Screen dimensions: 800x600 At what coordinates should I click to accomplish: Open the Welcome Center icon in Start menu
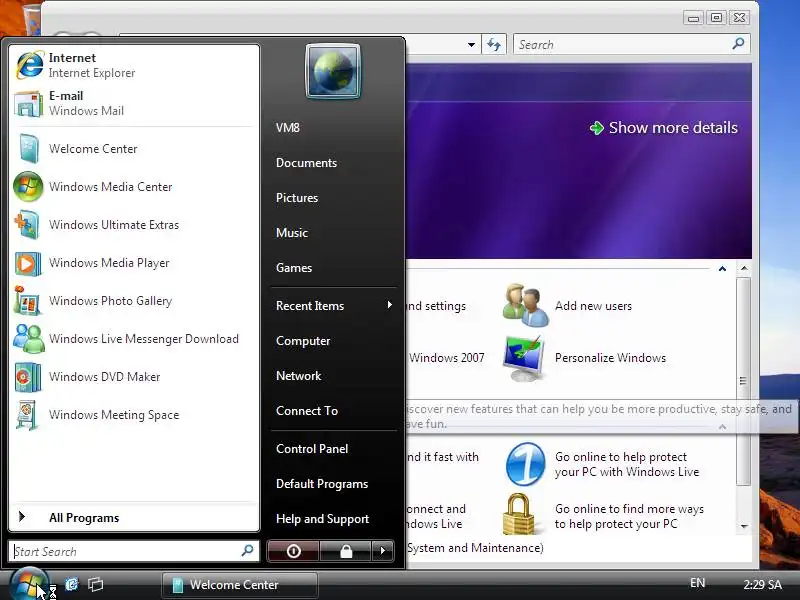coord(28,149)
